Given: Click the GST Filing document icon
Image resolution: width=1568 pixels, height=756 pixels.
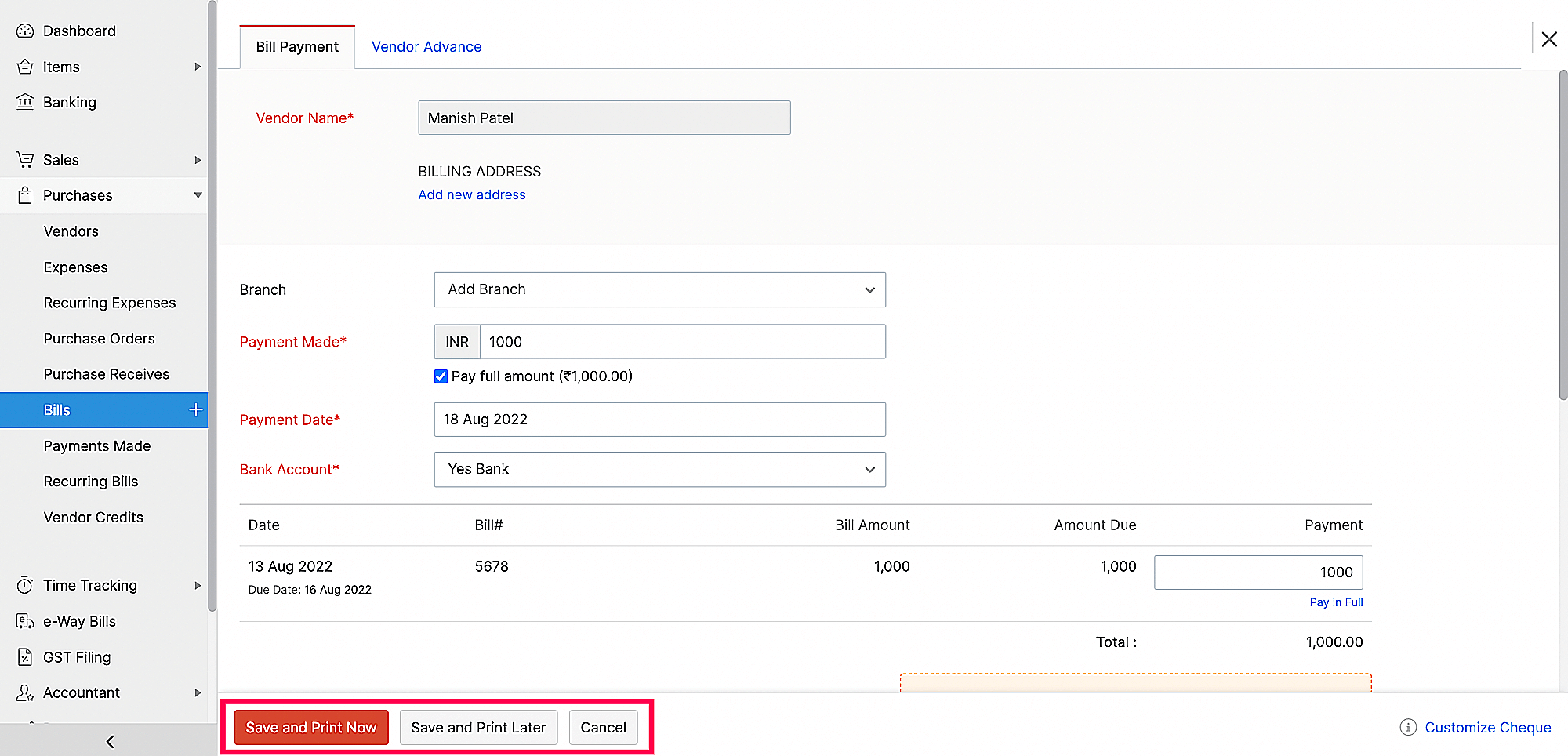Looking at the screenshot, I should pyautogui.click(x=25, y=657).
